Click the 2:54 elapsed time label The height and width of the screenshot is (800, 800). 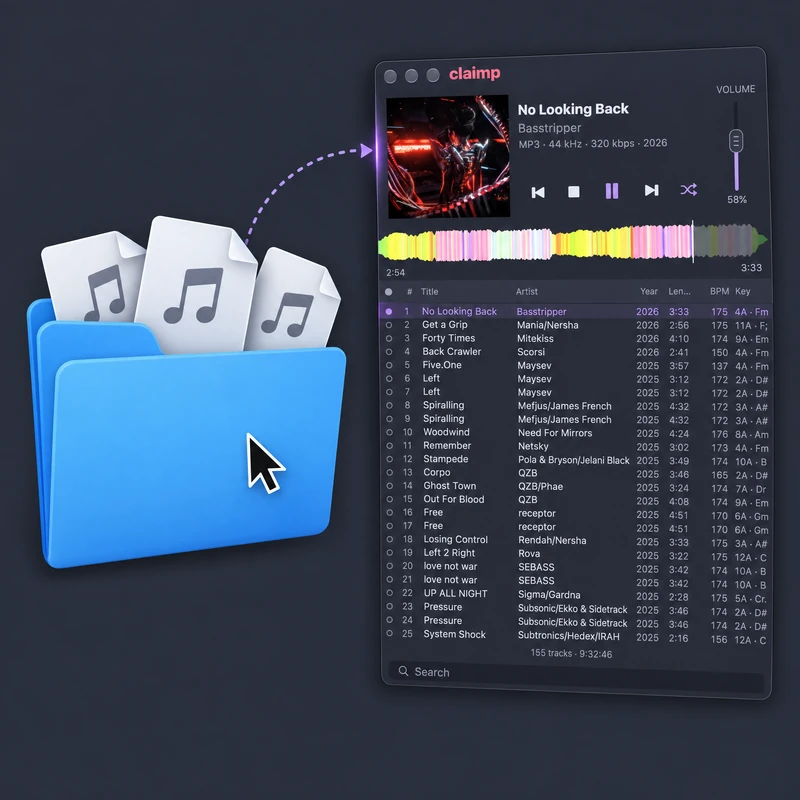click(x=395, y=272)
